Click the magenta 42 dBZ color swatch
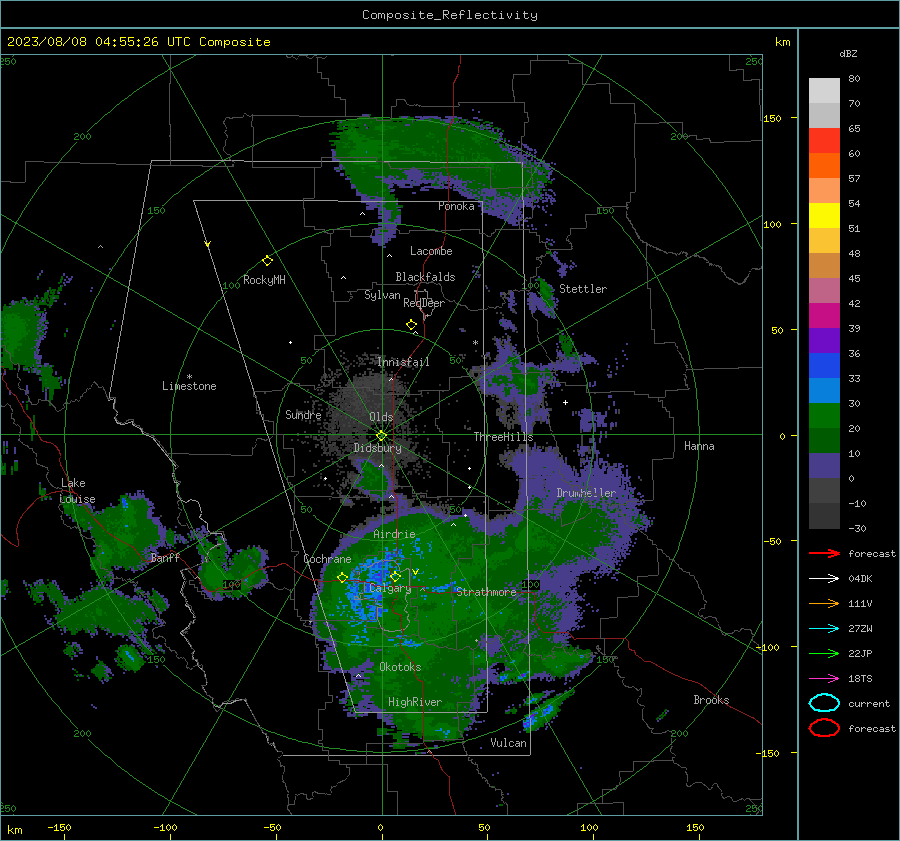The image size is (900, 841). (824, 316)
